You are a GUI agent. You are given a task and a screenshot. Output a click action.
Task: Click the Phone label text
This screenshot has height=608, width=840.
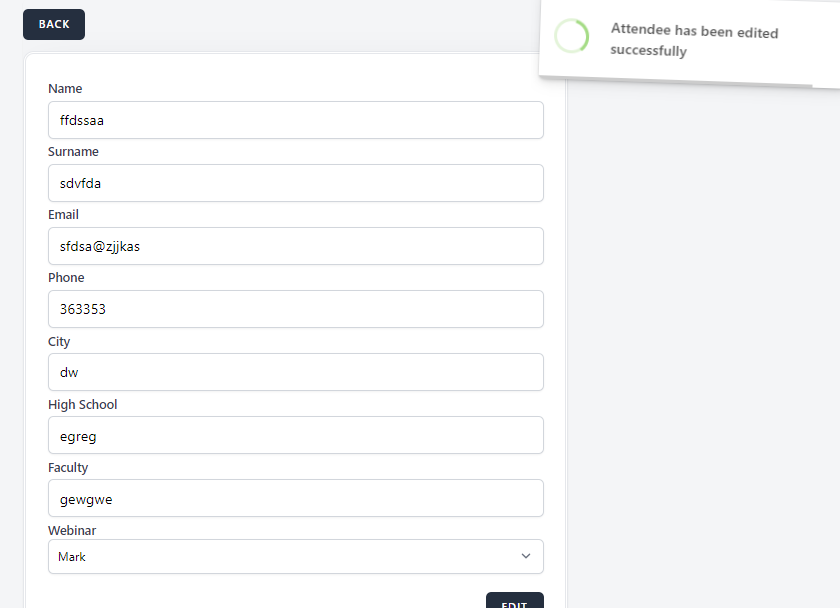coord(66,278)
